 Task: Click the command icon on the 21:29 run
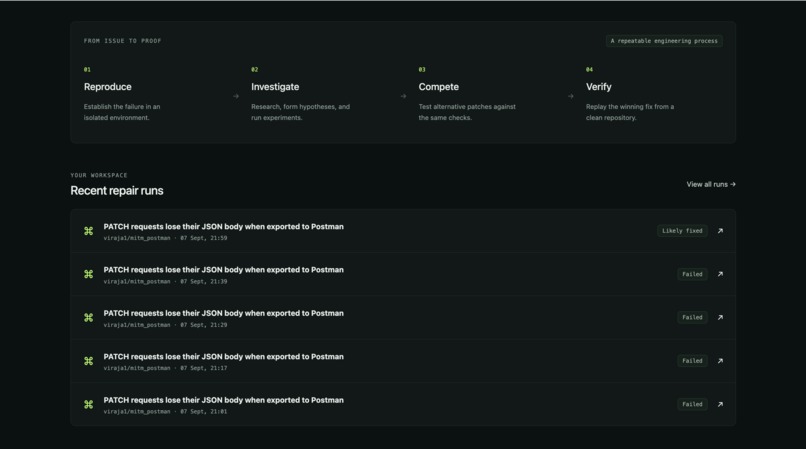pos(88,317)
